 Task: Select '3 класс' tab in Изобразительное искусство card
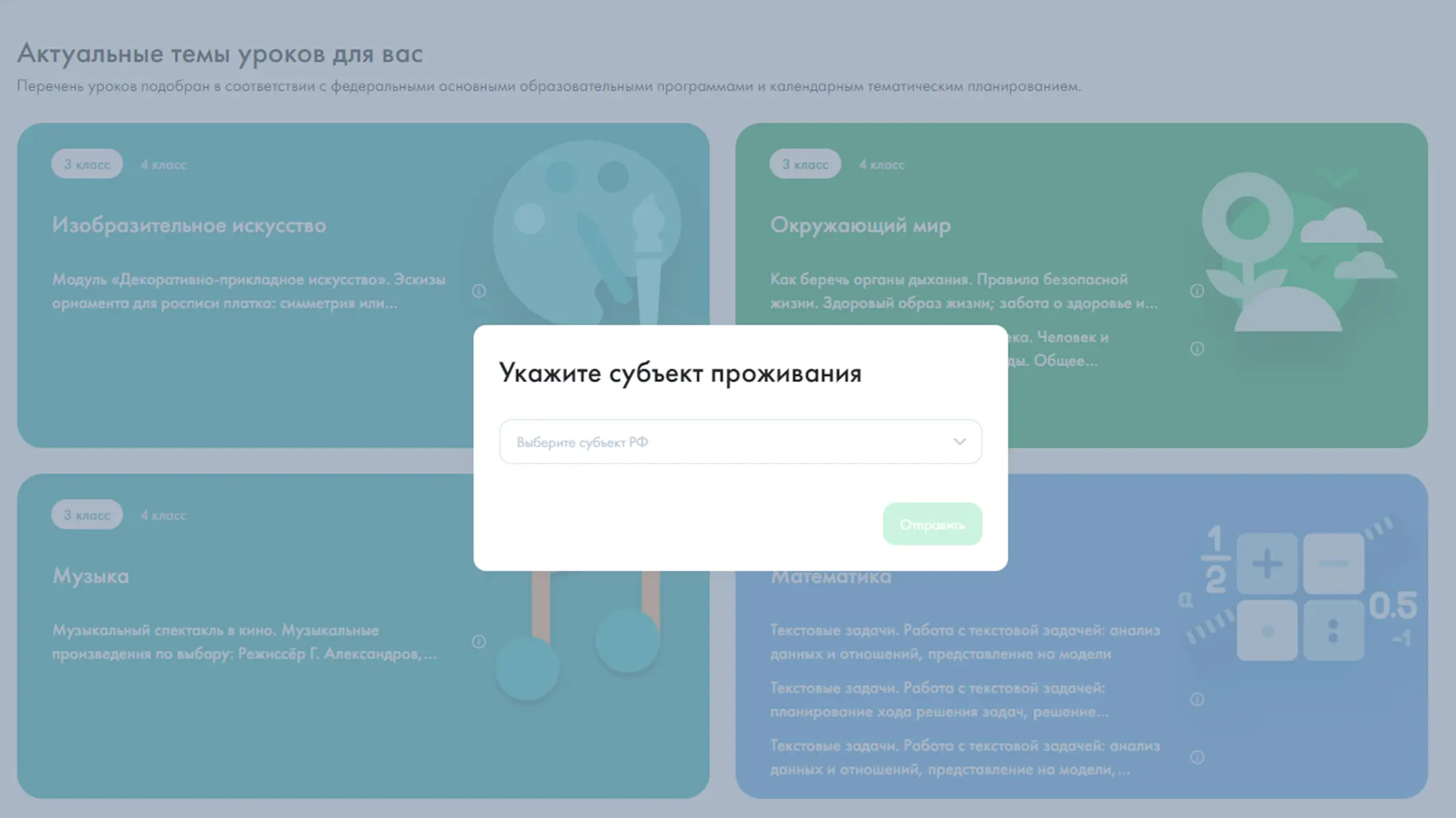click(x=87, y=164)
